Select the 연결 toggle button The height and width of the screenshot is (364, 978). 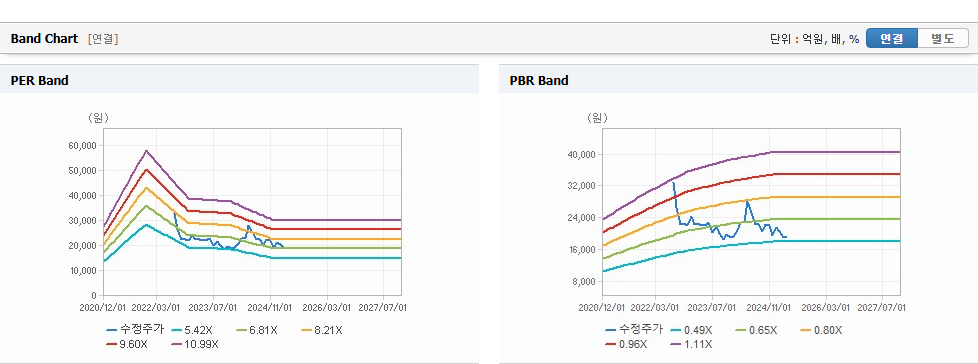892,38
